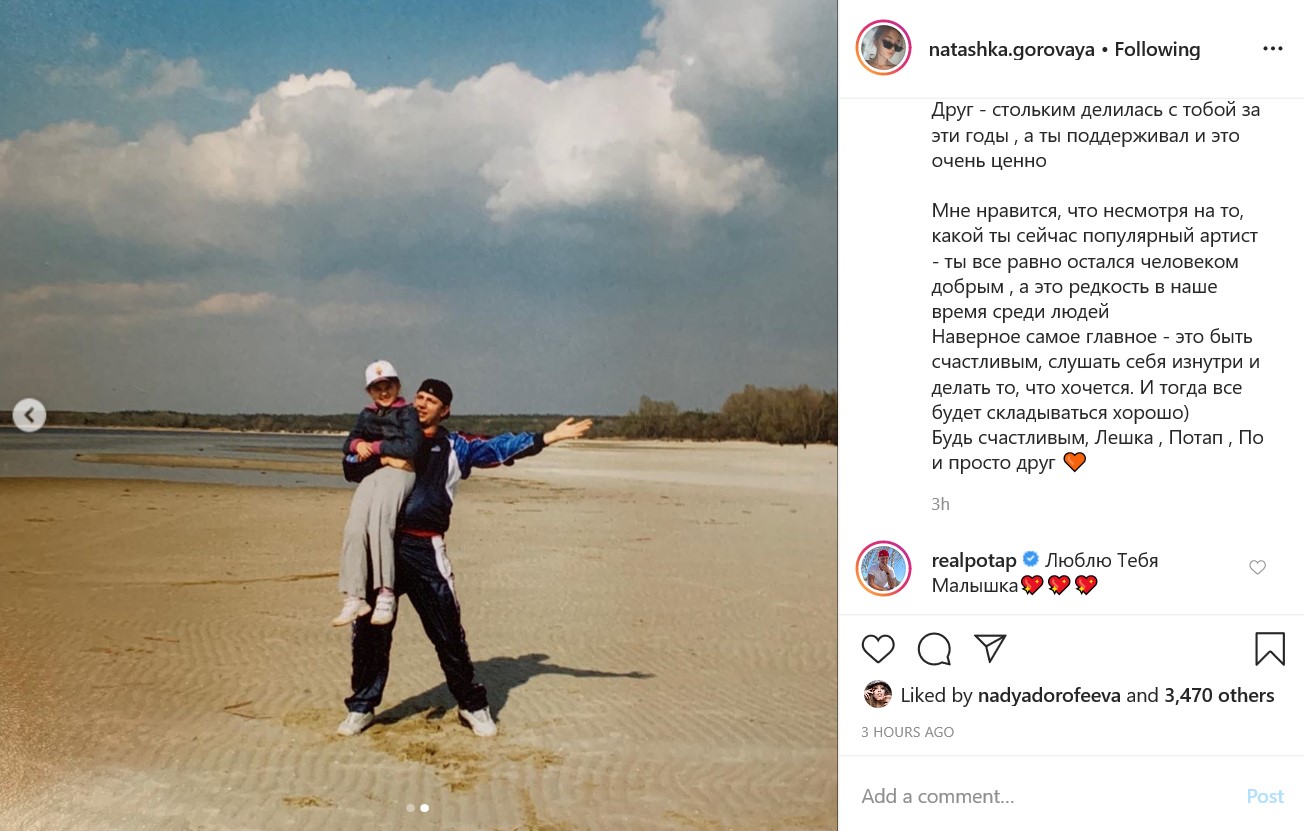The height and width of the screenshot is (831, 1304).
Task: Open natashka.gorovaya username link
Action: (1012, 49)
